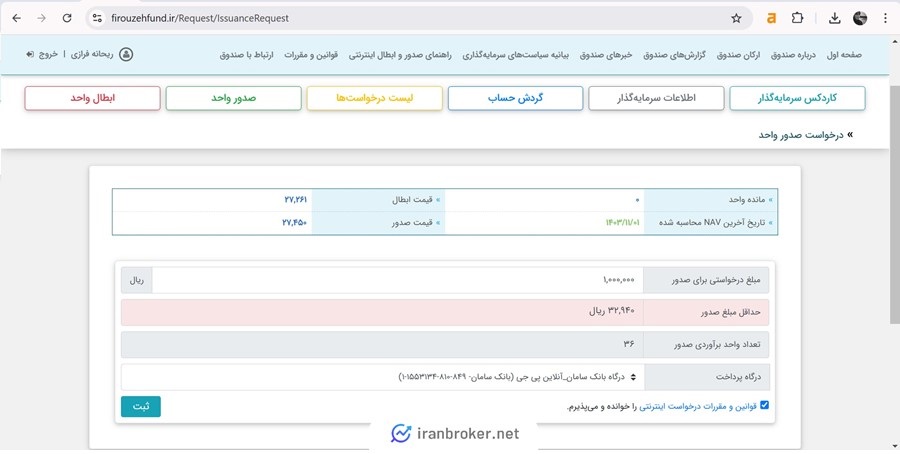Open the extensions puzzle icon
This screenshot has width=900, height=454.
(x=797, y=18)
